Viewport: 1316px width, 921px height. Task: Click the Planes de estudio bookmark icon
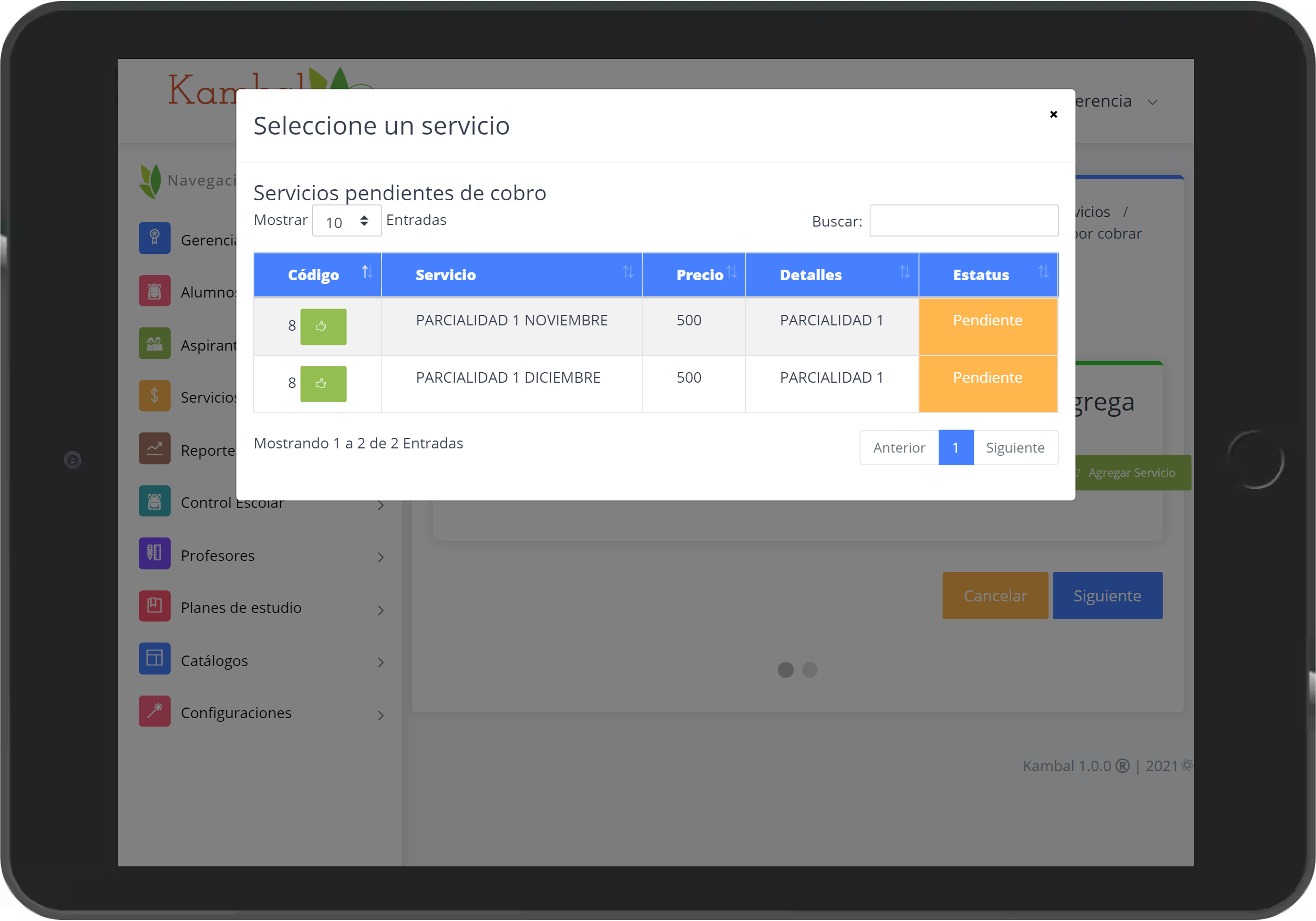click(154, 606)
